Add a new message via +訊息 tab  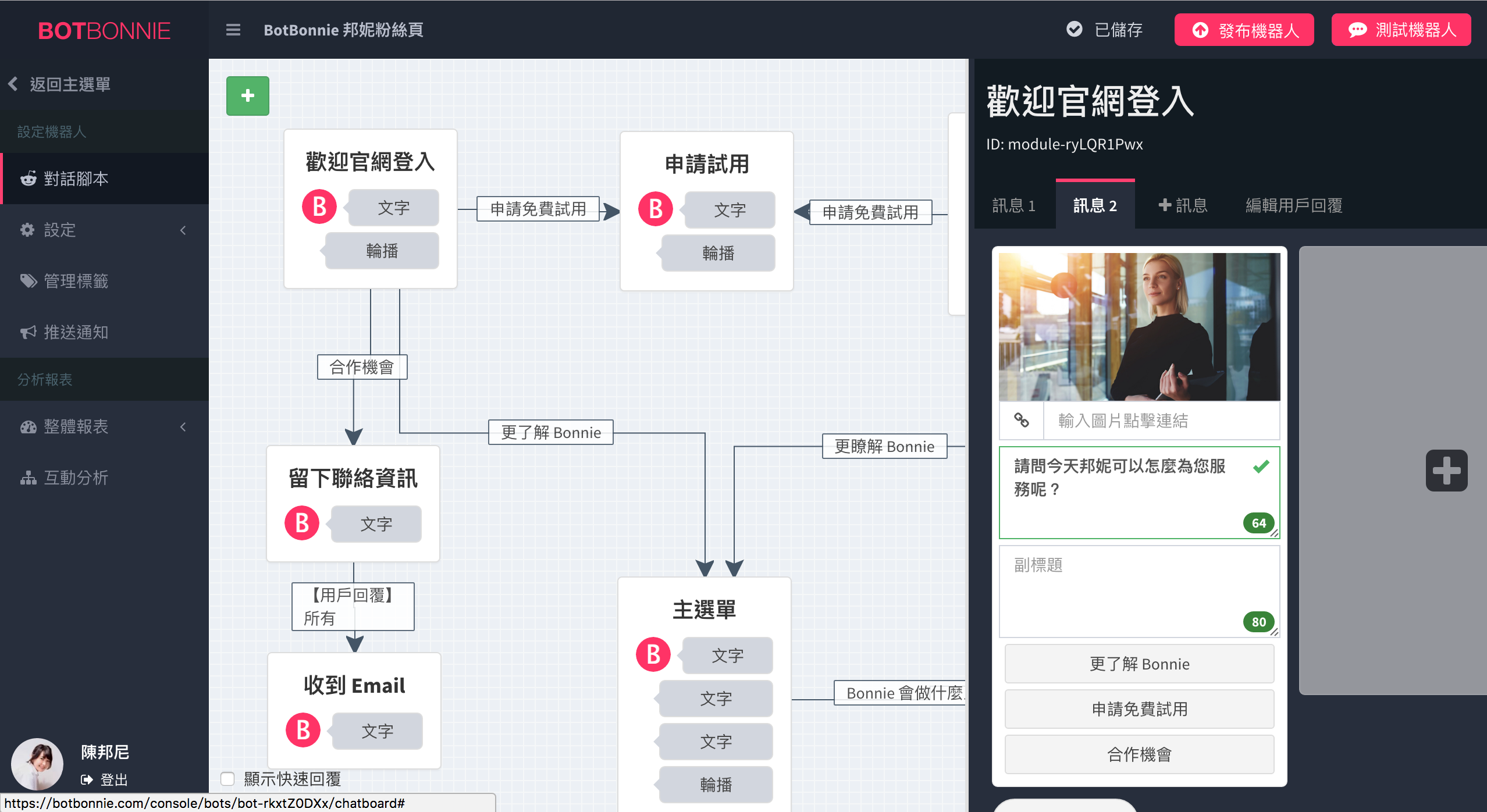click(1183, 205)
